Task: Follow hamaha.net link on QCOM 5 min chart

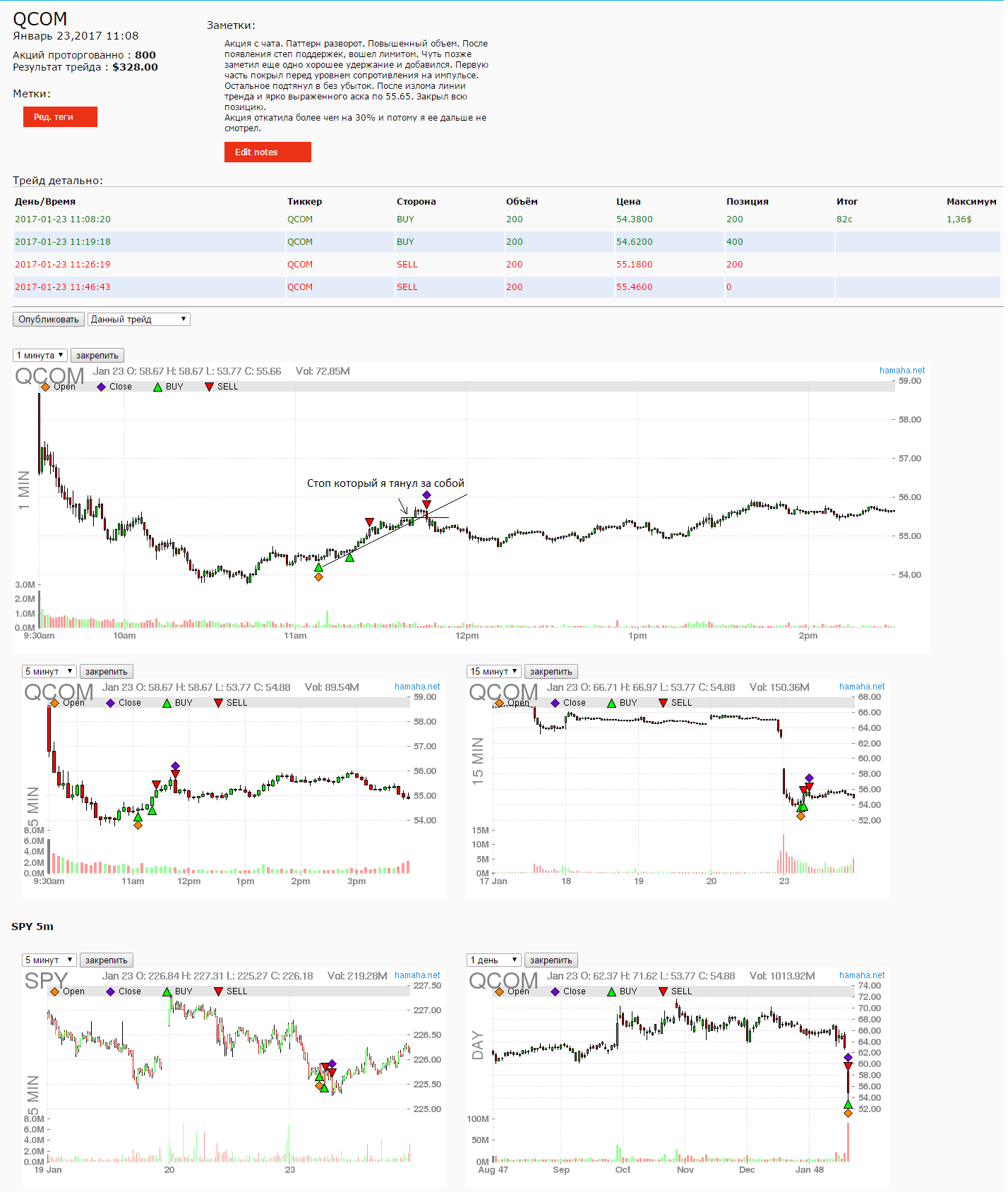Action: 417,687
